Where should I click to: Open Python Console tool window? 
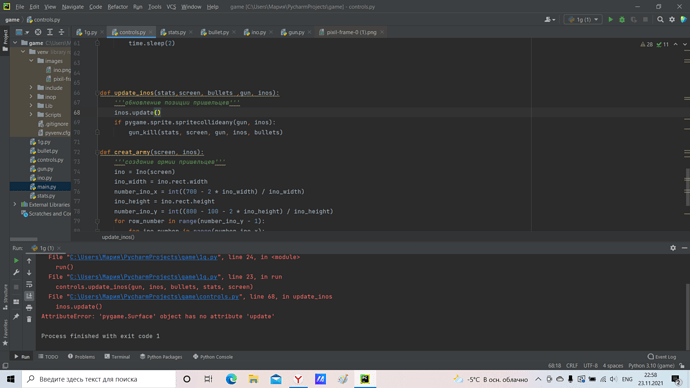coord(213,357)
